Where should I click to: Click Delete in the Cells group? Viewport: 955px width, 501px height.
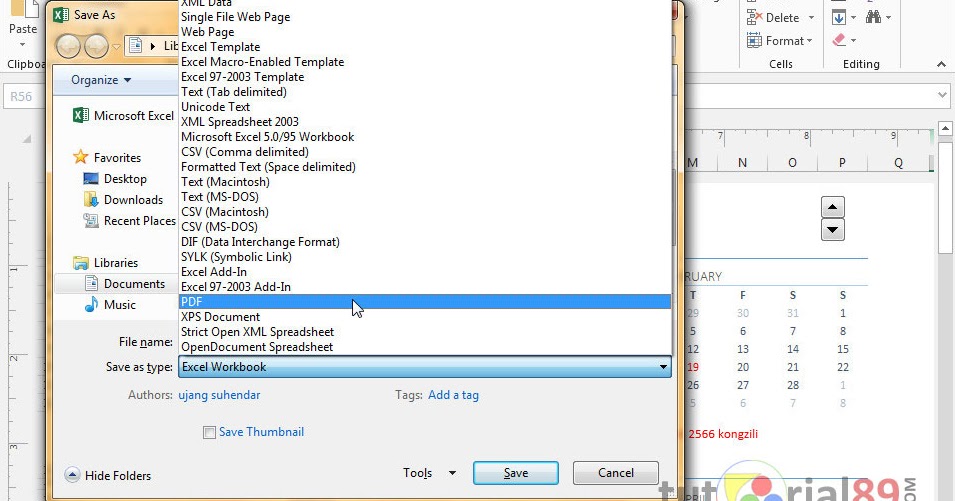coord(774,18)
